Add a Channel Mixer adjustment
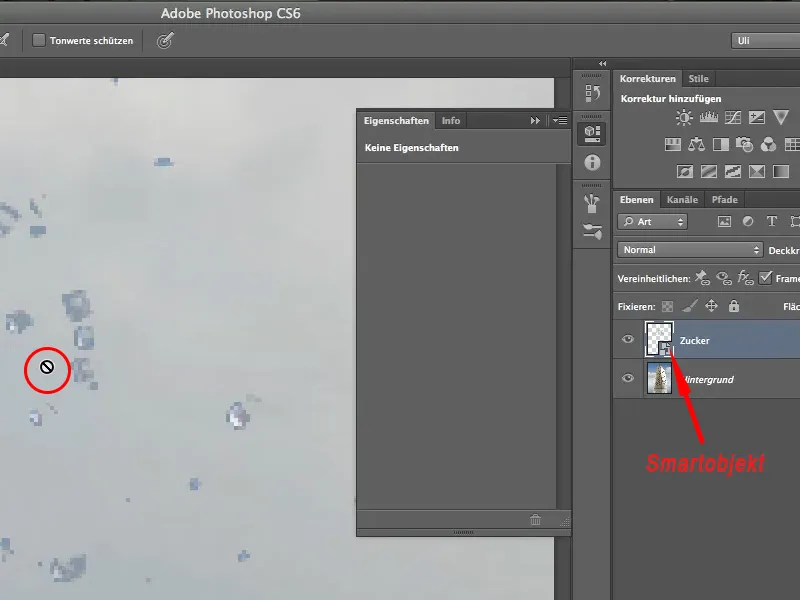The height and width of the screenshot is (600, 800). coord(768,145)
